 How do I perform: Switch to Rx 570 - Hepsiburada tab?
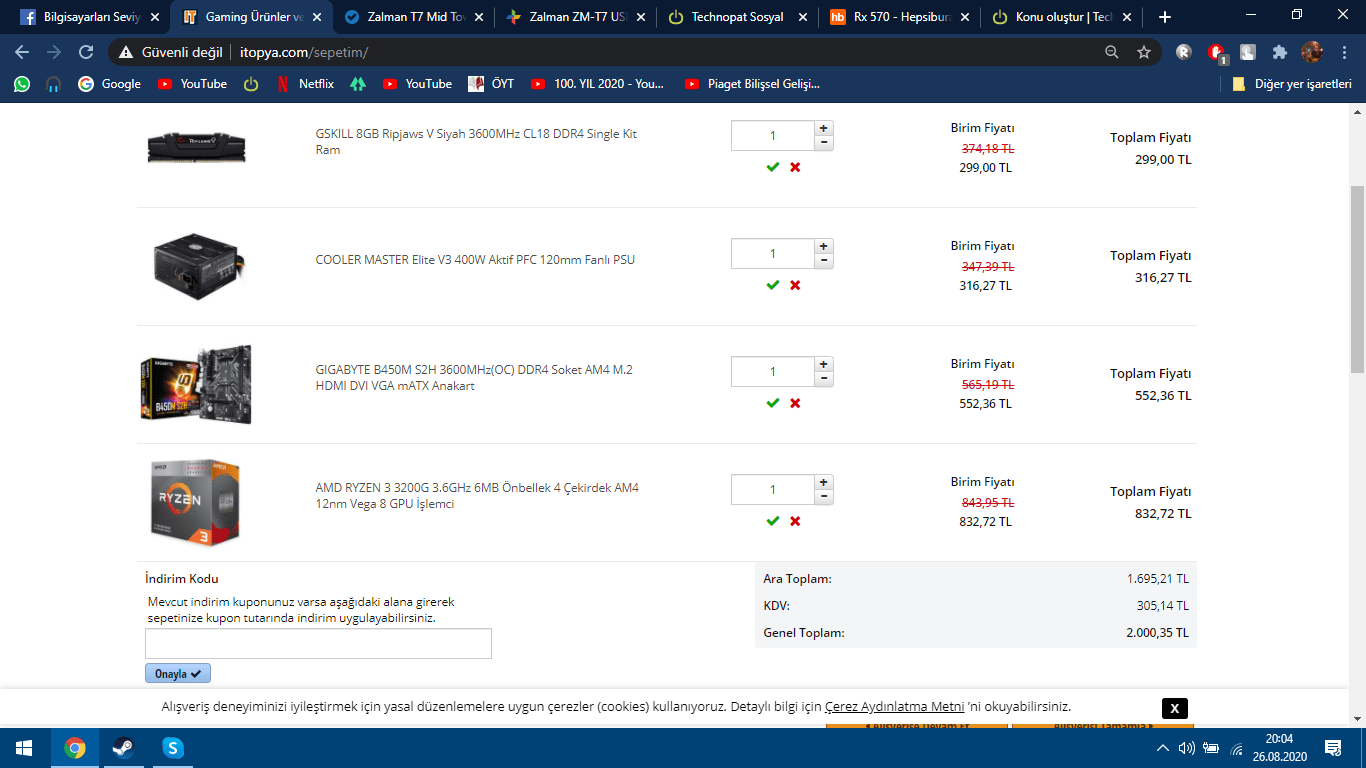[x=900, y=17]
